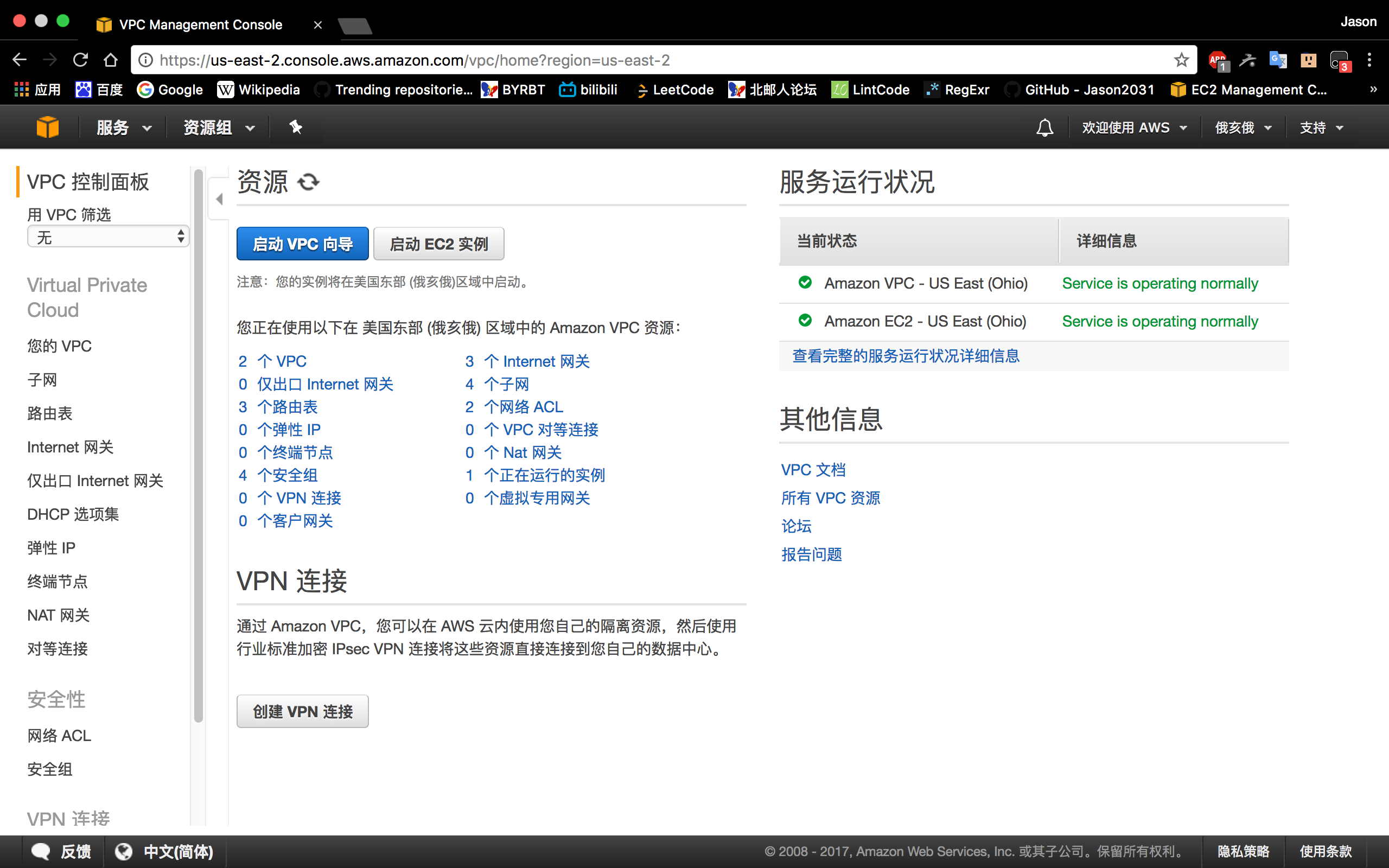Click the 隐私策略 footer link
Viewport: 1389px width, 868px height.
click(x=1243, y=851)
